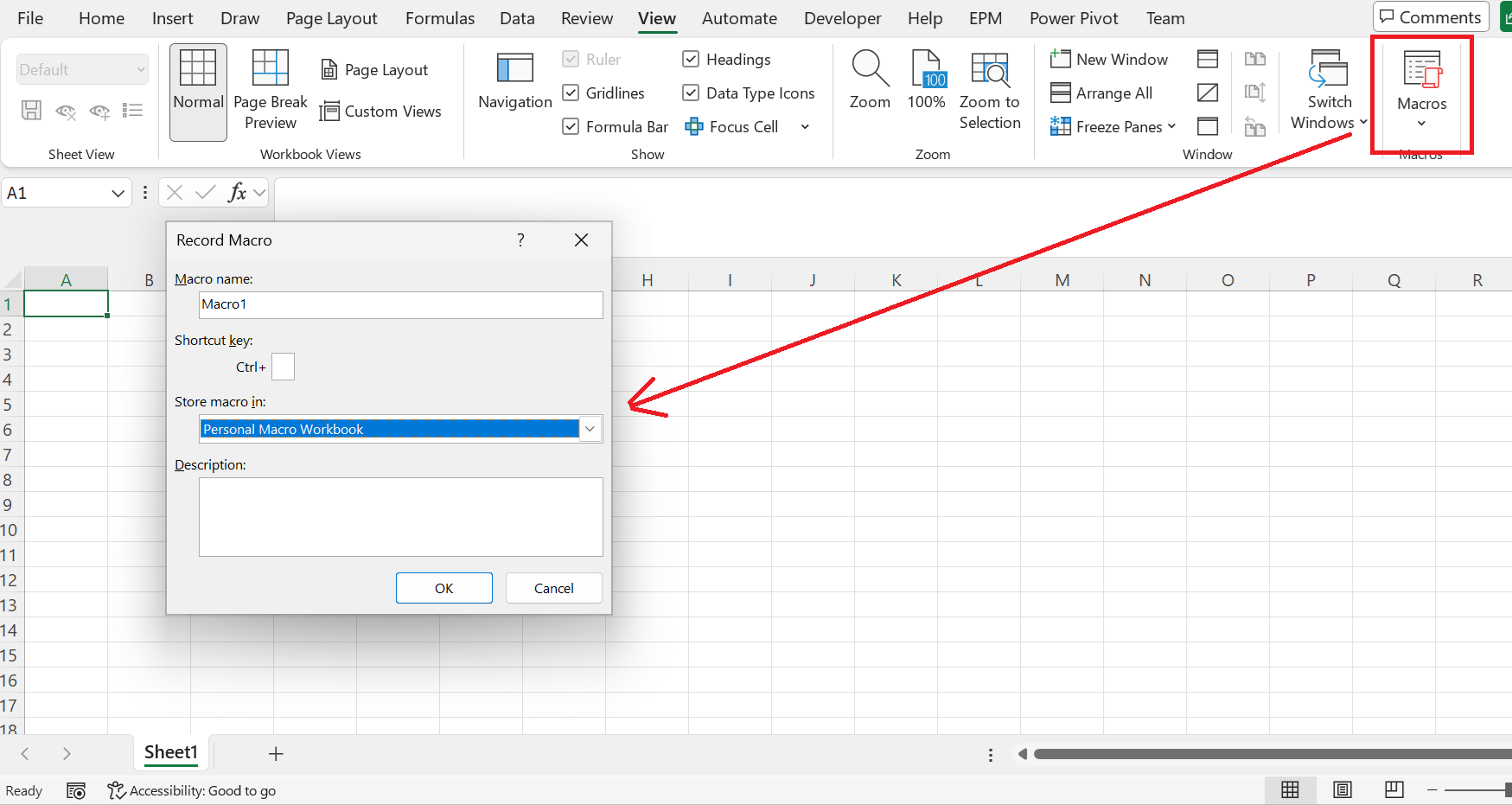Open the Macros menu button
This screenshot has height=805, width=1512.
coord(1421,91)
